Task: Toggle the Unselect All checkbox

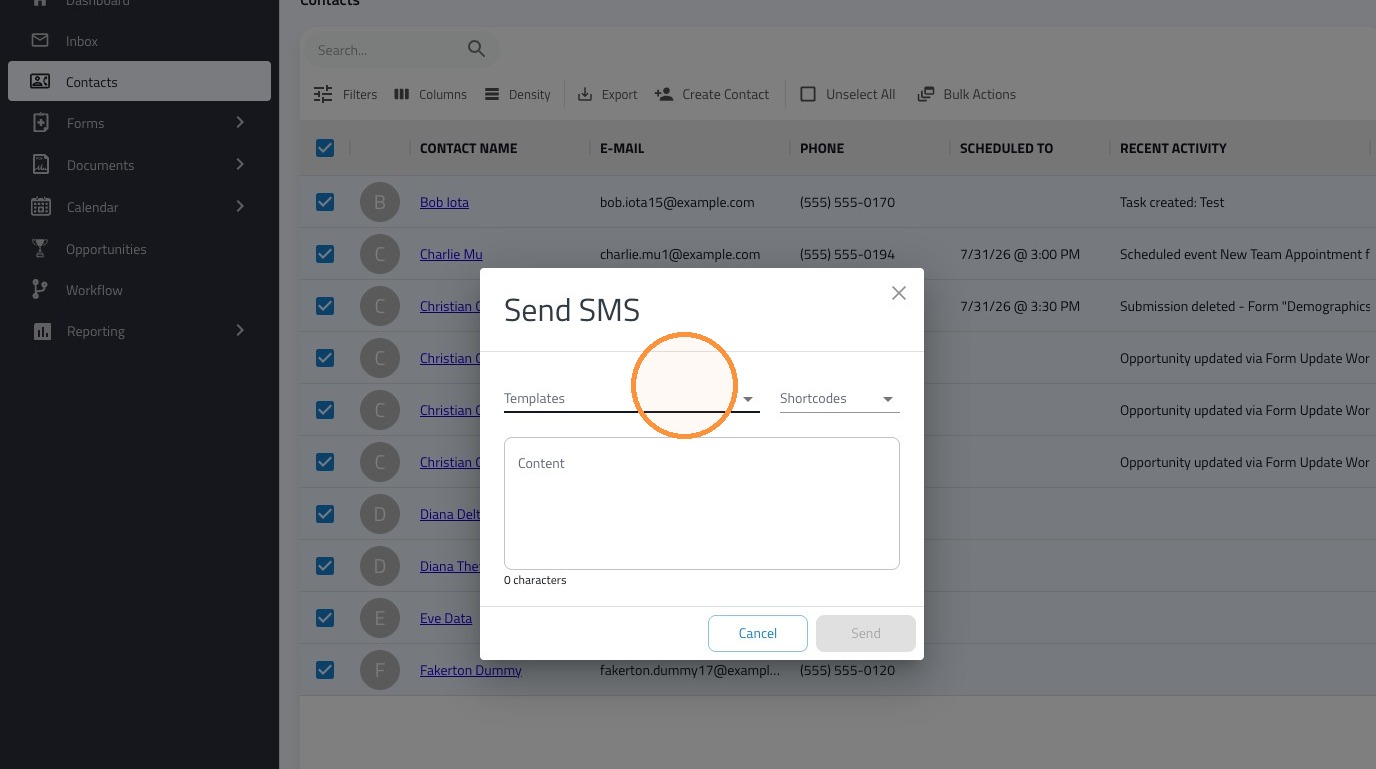Action: coord(808,94)
